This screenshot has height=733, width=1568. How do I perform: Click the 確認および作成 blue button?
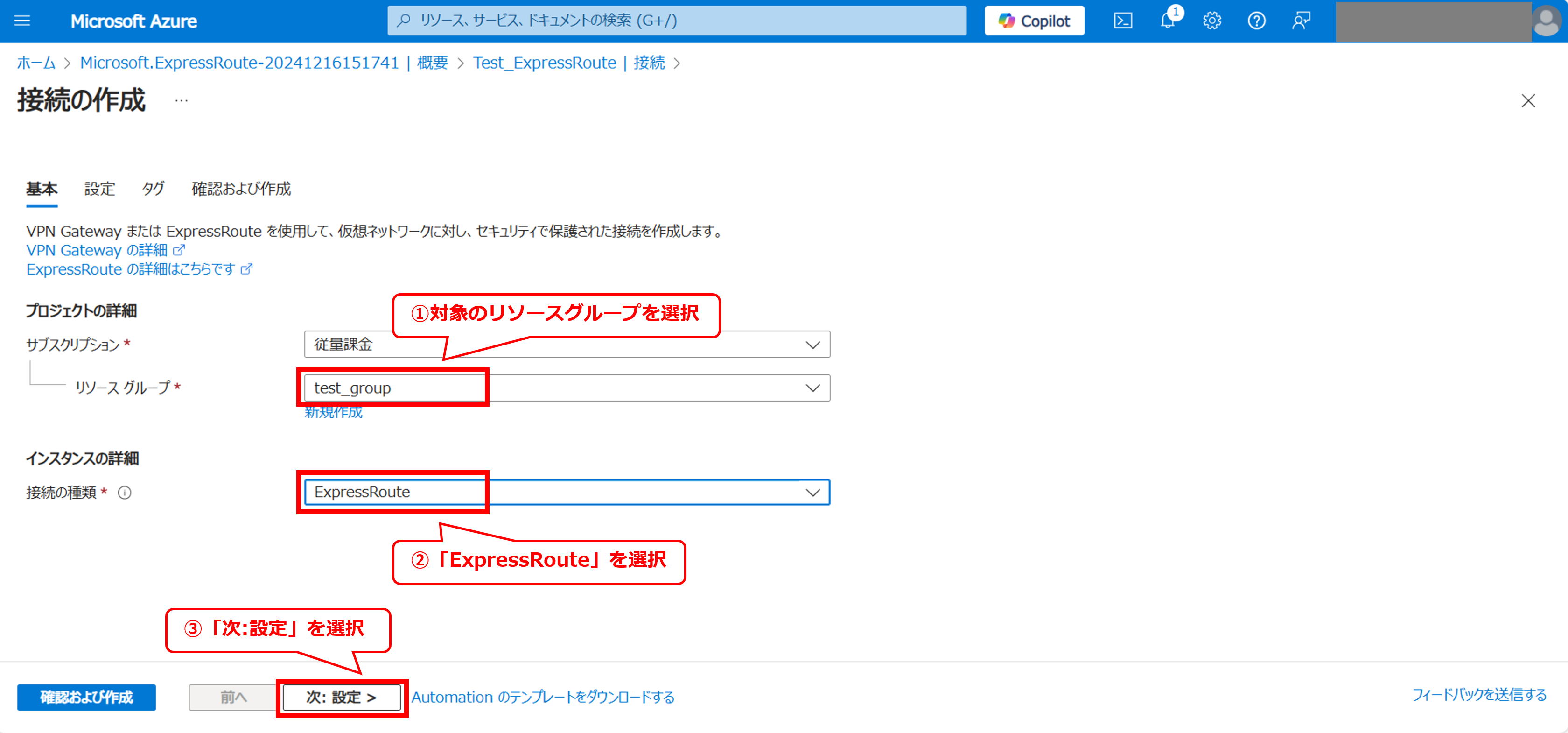86,697
